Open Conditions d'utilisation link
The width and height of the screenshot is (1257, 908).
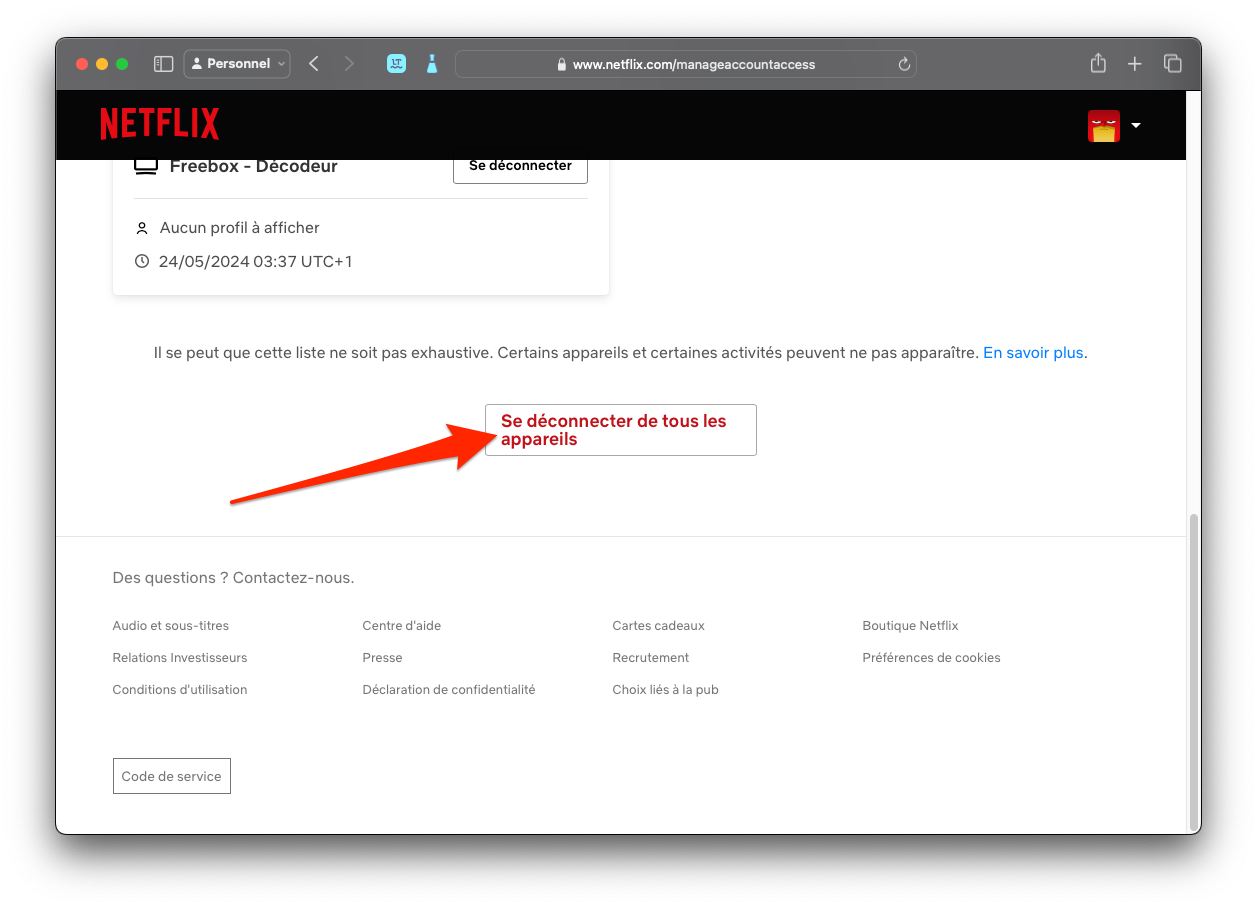(x=180, y=690)
